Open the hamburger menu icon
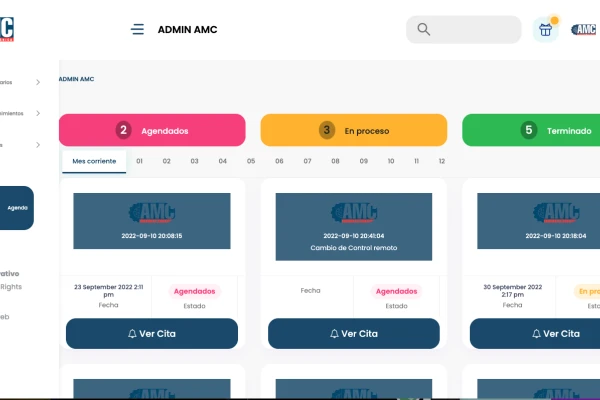 [x=137, y=29]
